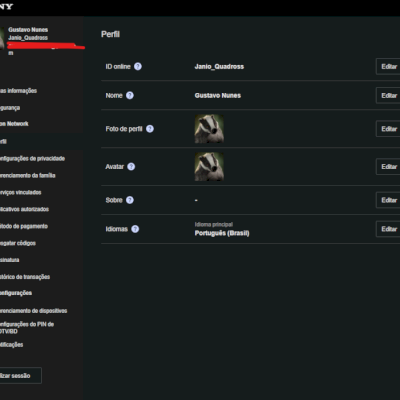The image size is (400, 400).
Task: Open the PlayStation Network sidebar section
Action: point(14,124)
